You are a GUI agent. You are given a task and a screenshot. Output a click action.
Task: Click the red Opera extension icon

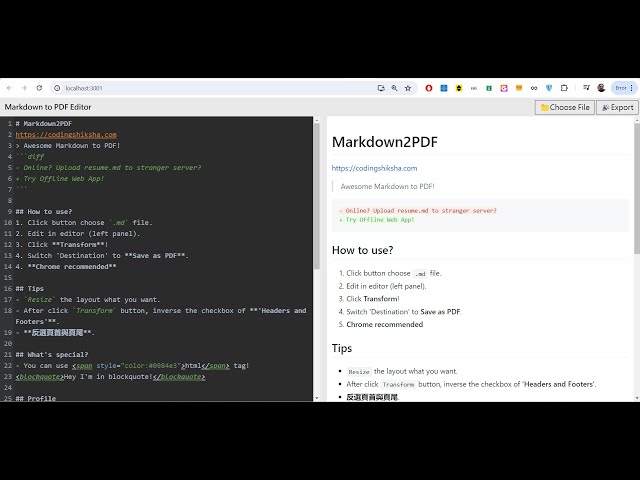(x=429, y=88)
